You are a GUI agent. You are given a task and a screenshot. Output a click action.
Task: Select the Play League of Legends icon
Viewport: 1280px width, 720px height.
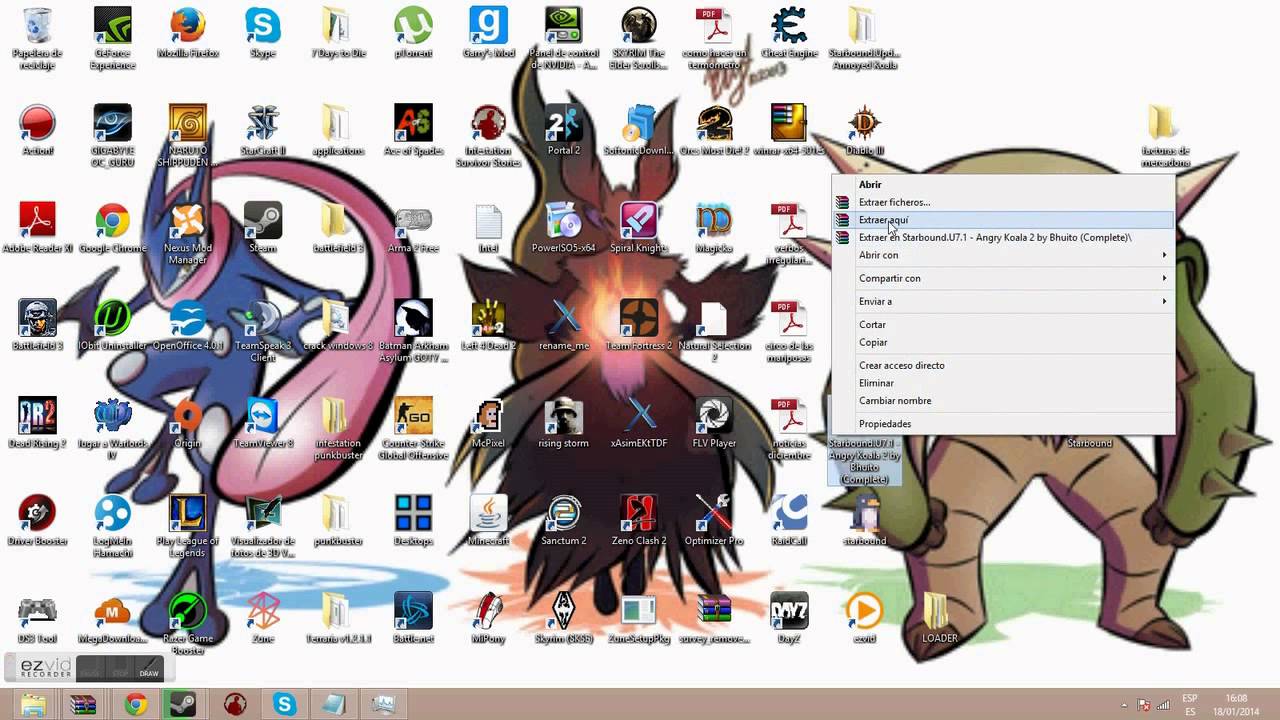click(x=187, y=526)
